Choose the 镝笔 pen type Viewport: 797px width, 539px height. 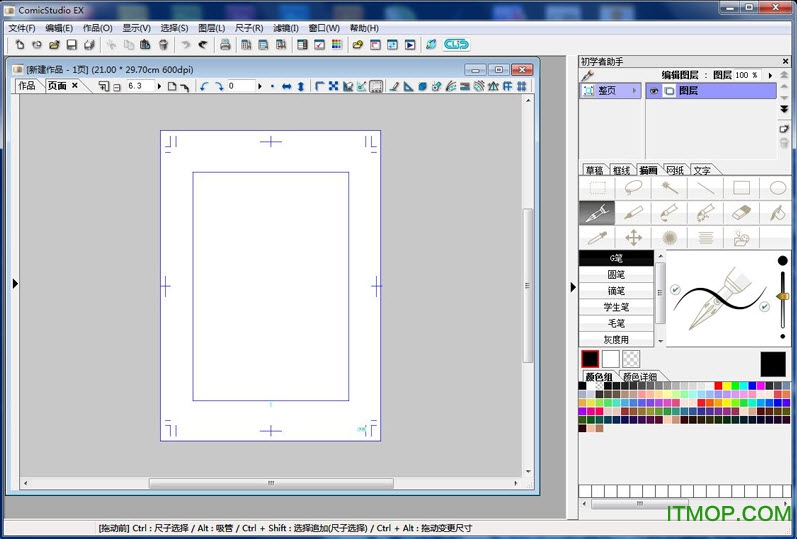pyautogui.click(x=616, y=291)
